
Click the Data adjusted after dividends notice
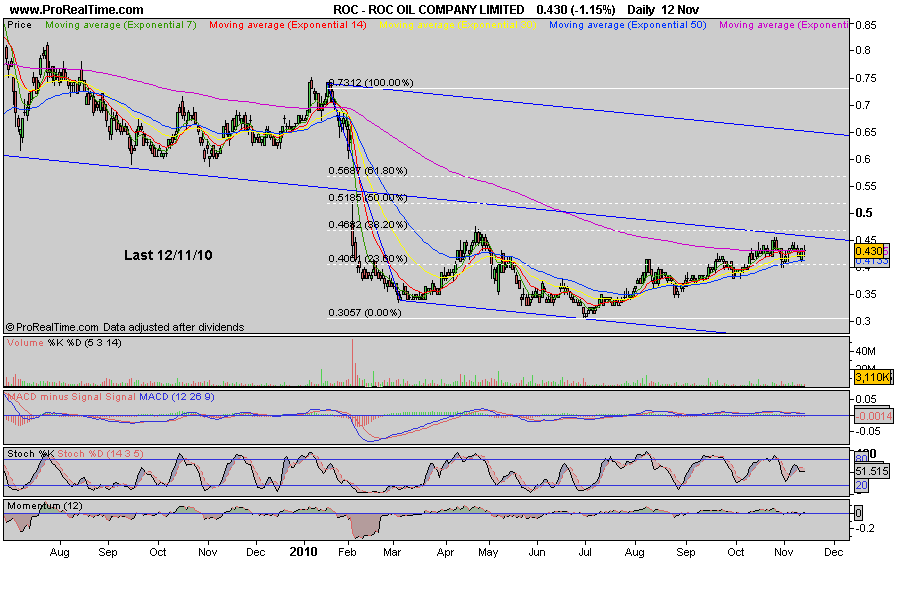173,327
